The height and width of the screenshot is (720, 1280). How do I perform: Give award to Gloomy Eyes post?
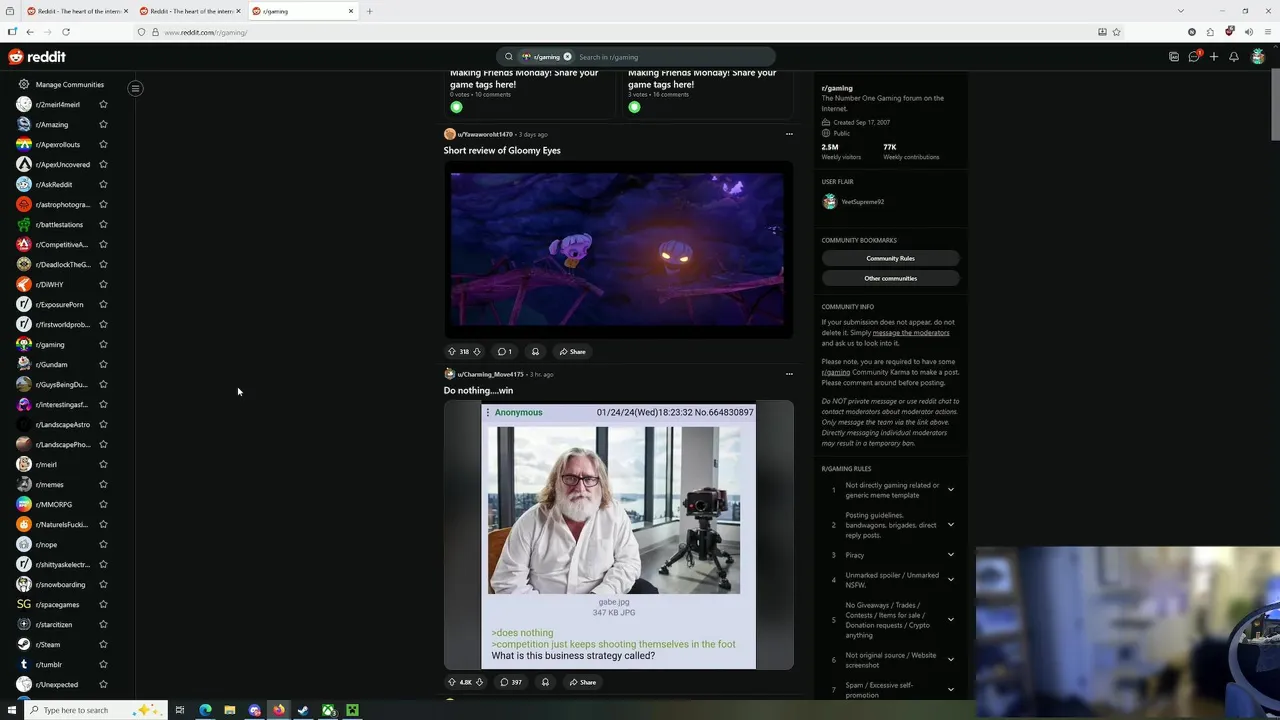pos(535,352)
